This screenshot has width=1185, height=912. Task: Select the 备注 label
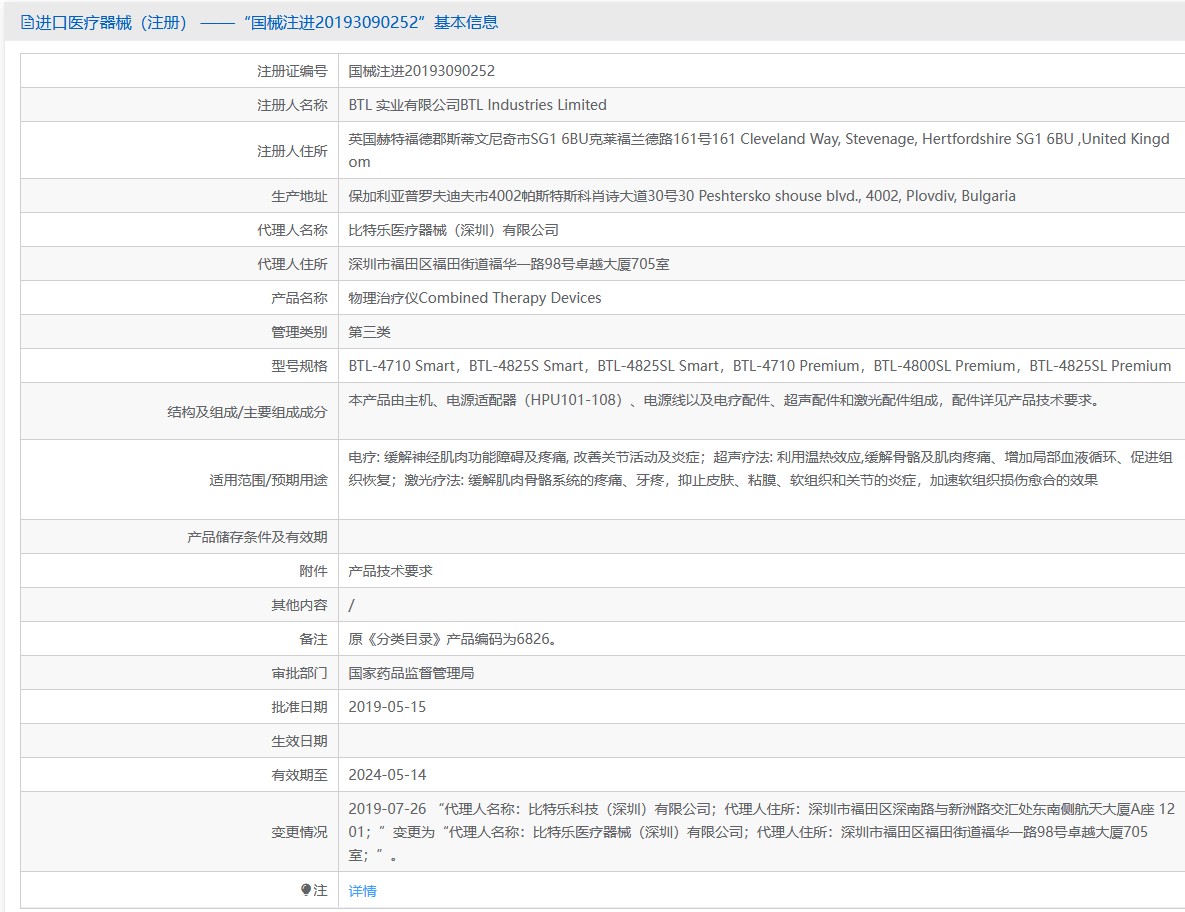(x=313, y=639)
